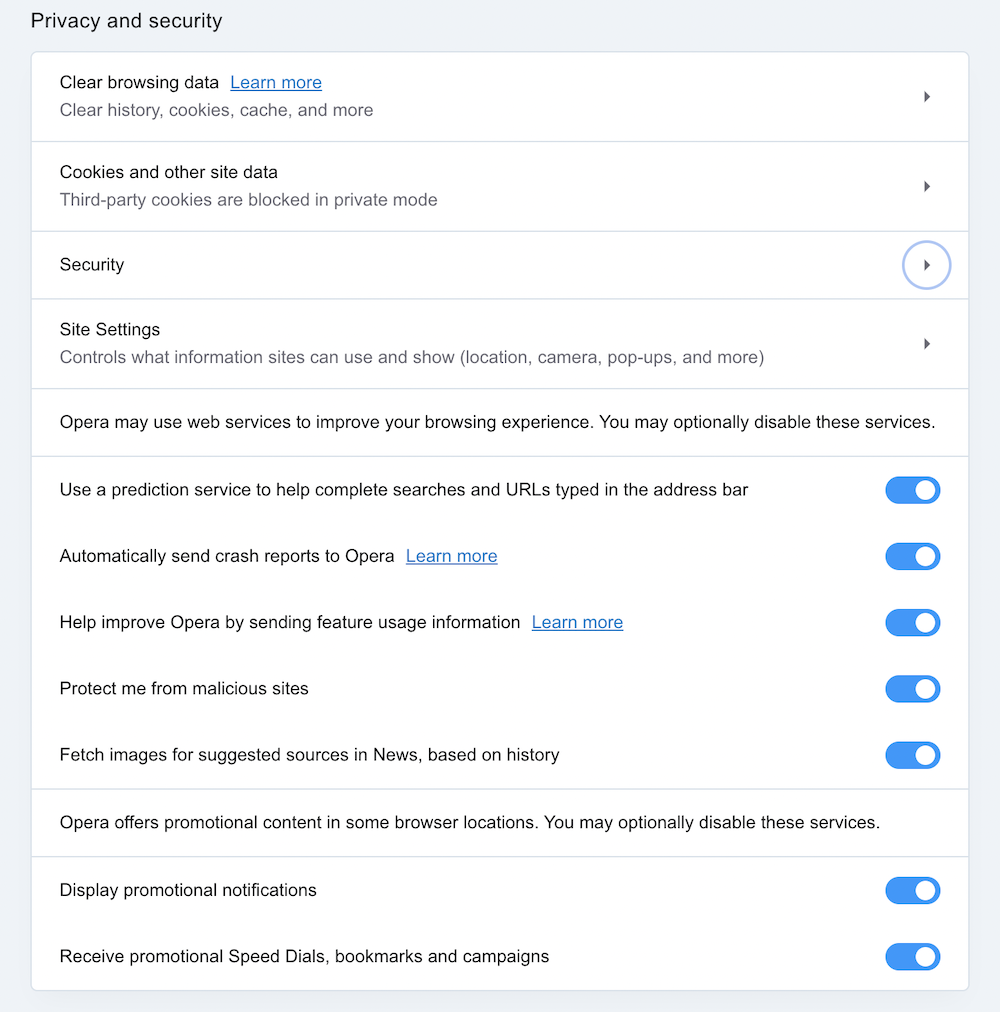Image resolution: width=1000 pixels, height=1012 pixels.
Task: Turn off automatic crash reports to Opera
Action: pos(912,556)
